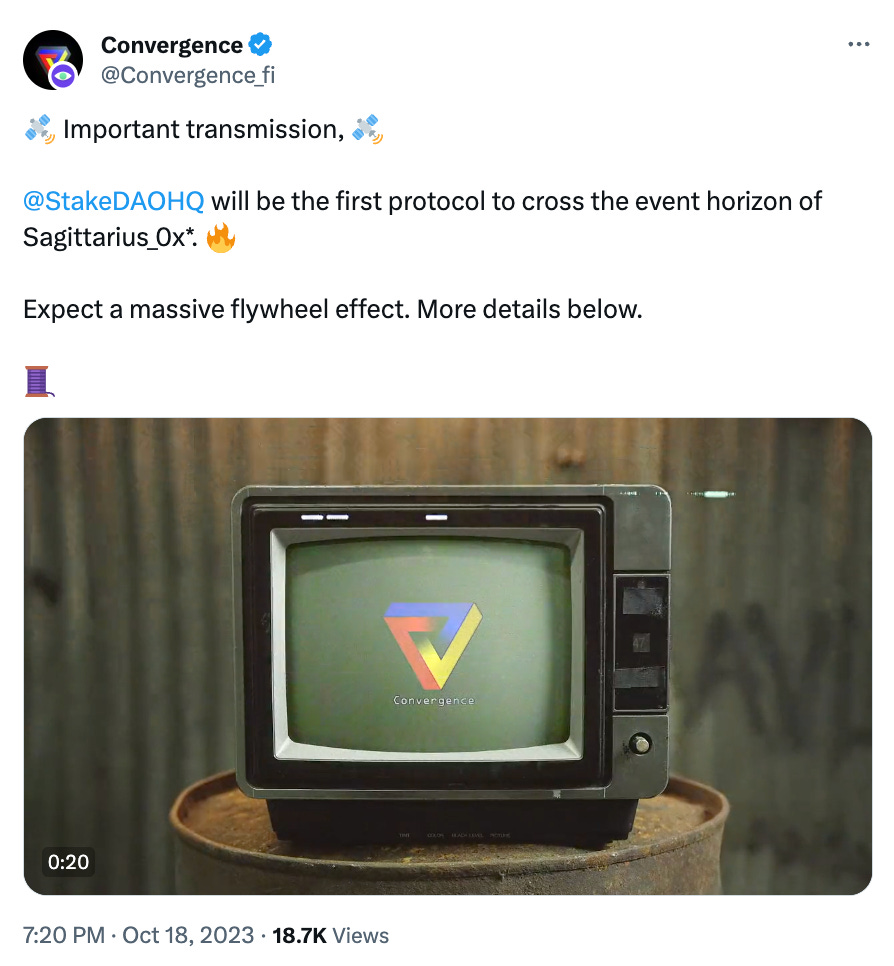Play the retro TV video
Image resolution: width=894 pixels, height=966 pixels.
pos(447,656)
